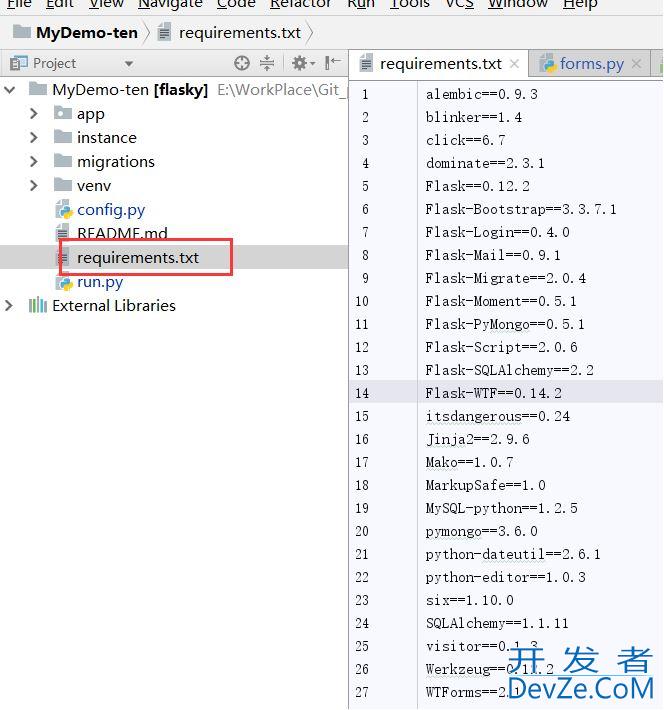Click the Flask==0.12.2 line

(477, 186)
